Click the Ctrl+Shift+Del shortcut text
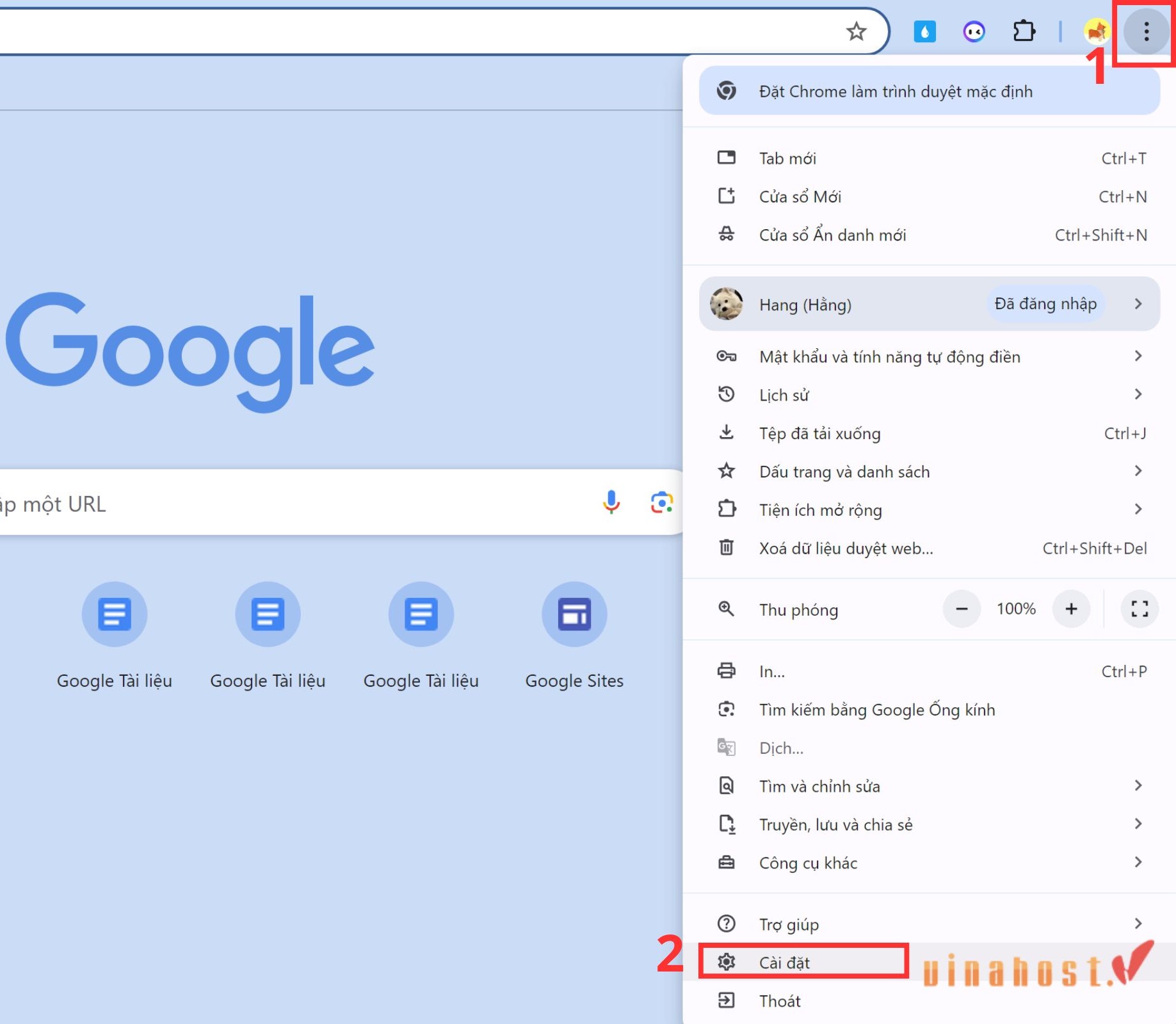The width and height of the screenshot is (1176, 1024). [x=1095, y=548]
